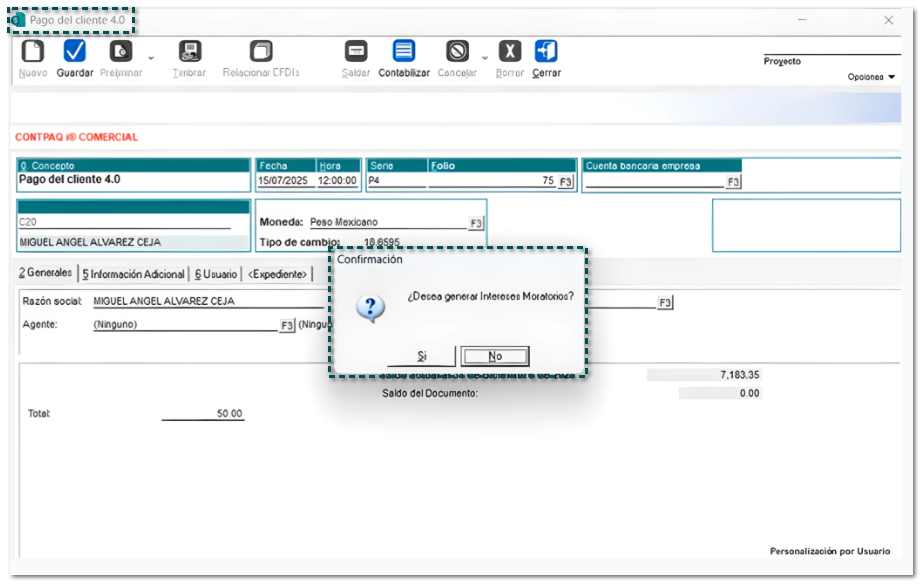Click the Borrar delete icon
The image size is (922, 584).
tap(510, 52)
